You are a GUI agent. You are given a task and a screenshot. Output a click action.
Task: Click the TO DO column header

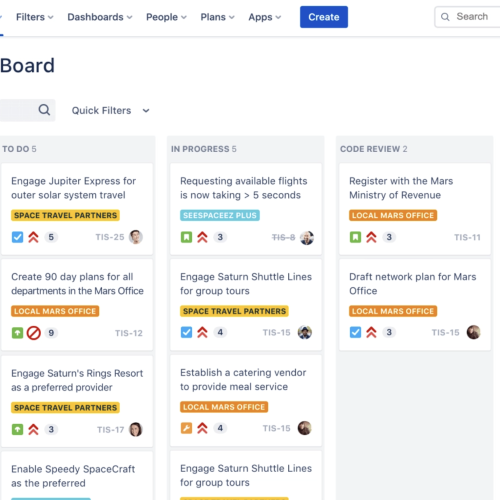pyautogui.click(x=19, y=149)
